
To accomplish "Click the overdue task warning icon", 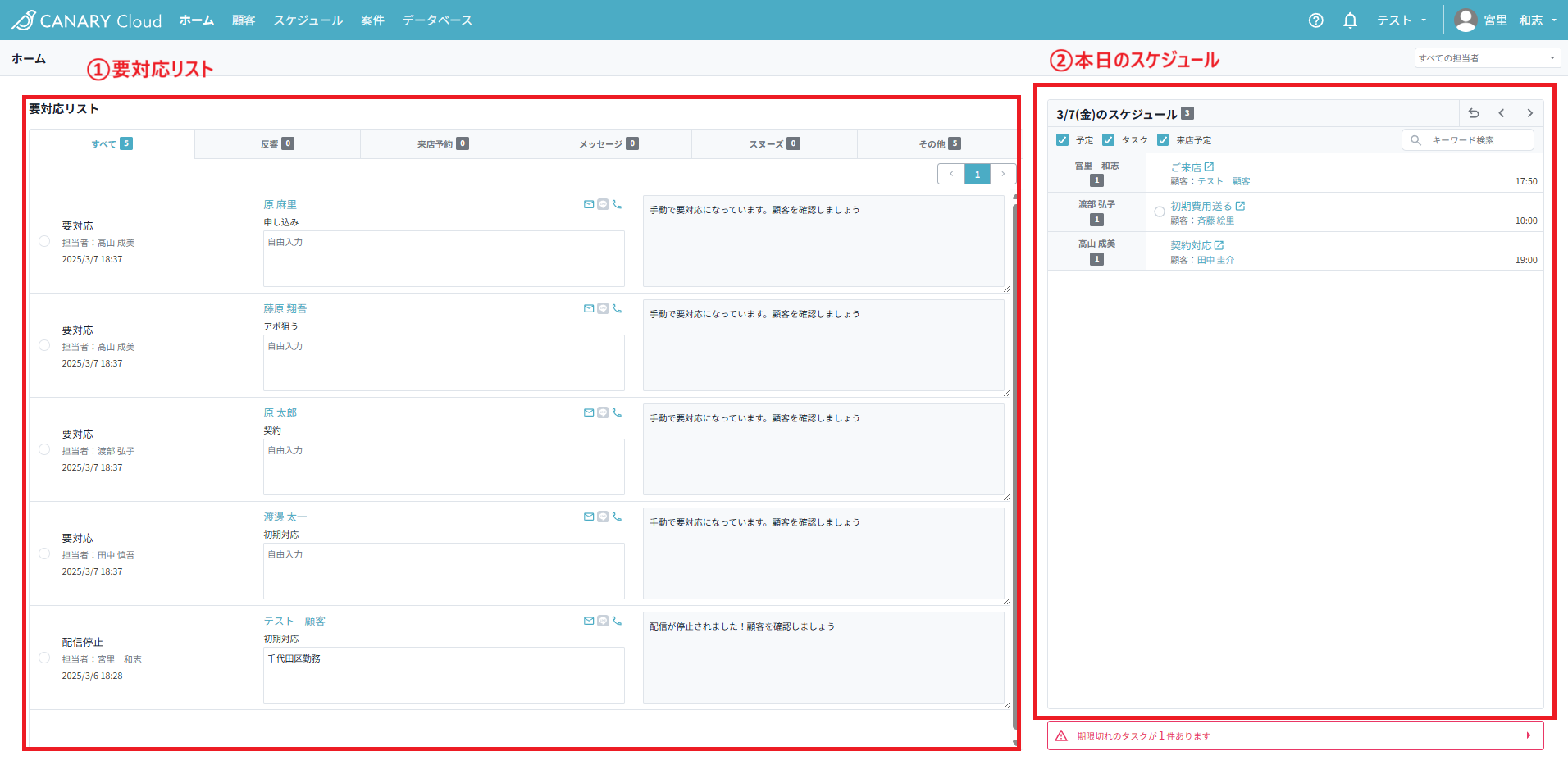I will tap(1061, 735).
